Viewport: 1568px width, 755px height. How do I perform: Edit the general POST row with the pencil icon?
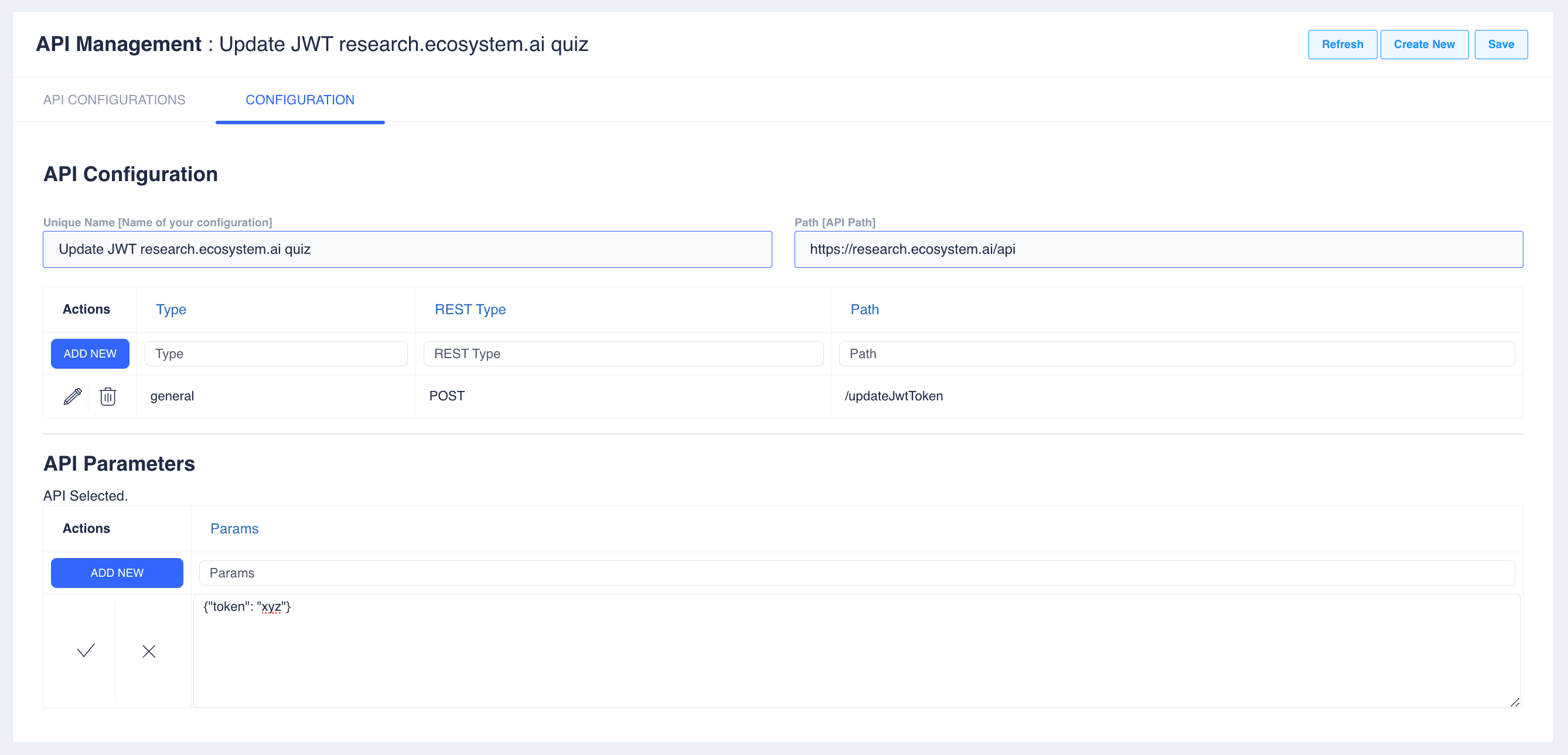[x=73, y=396]
